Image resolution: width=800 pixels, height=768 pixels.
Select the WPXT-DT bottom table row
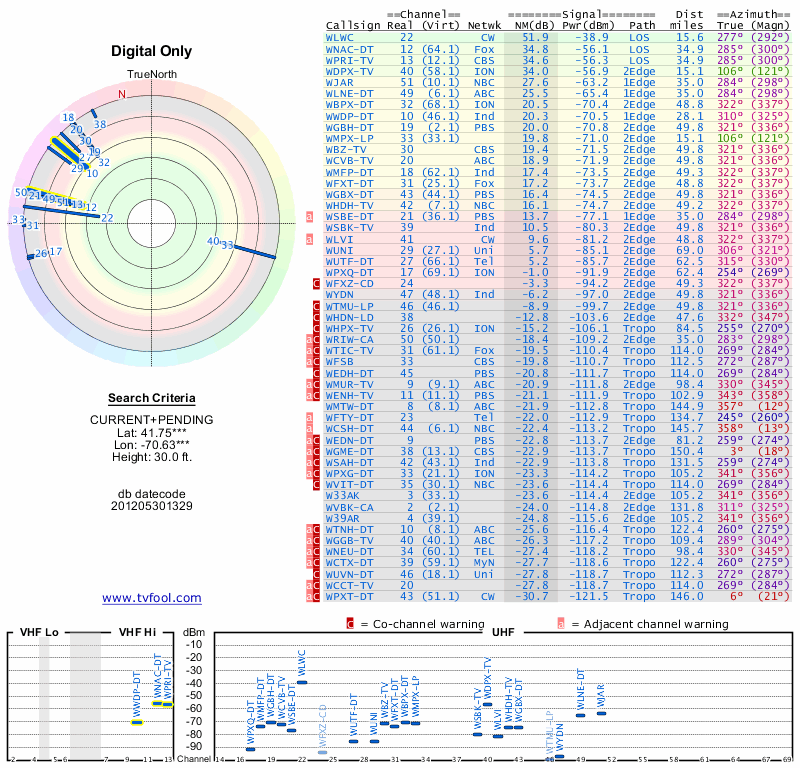(x=558, y=597)
